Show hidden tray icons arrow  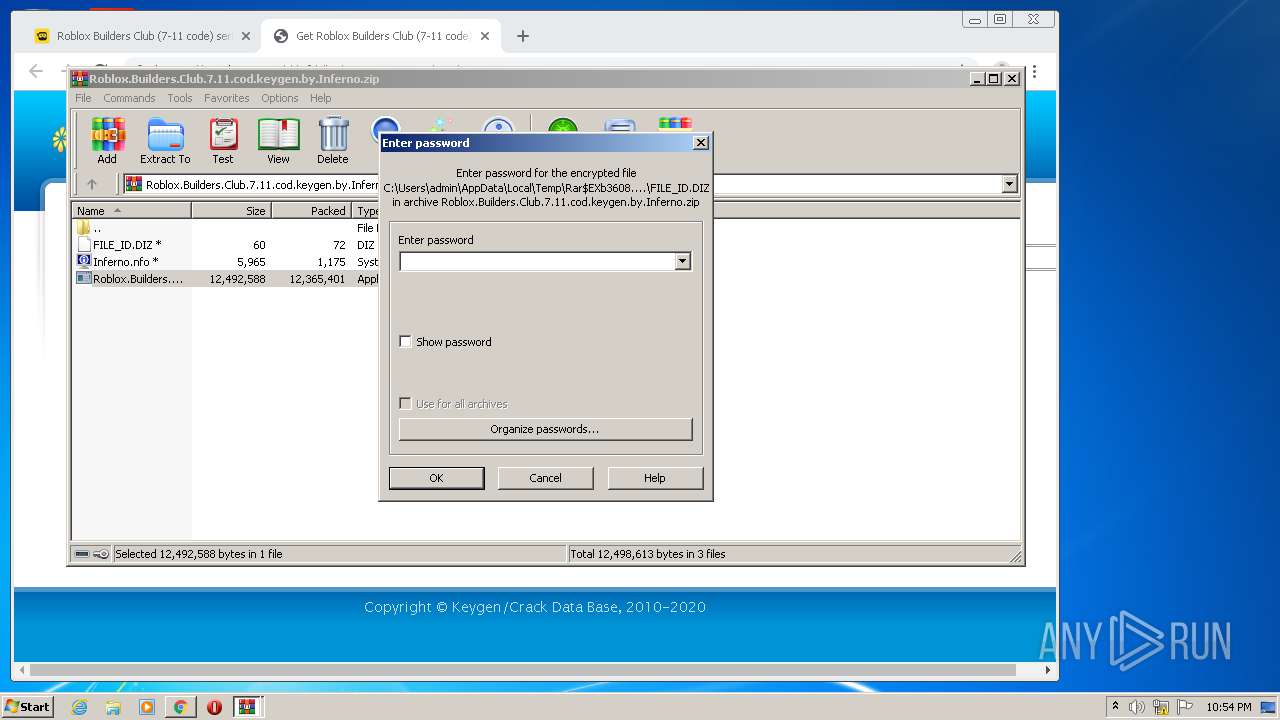point(1115,707)
